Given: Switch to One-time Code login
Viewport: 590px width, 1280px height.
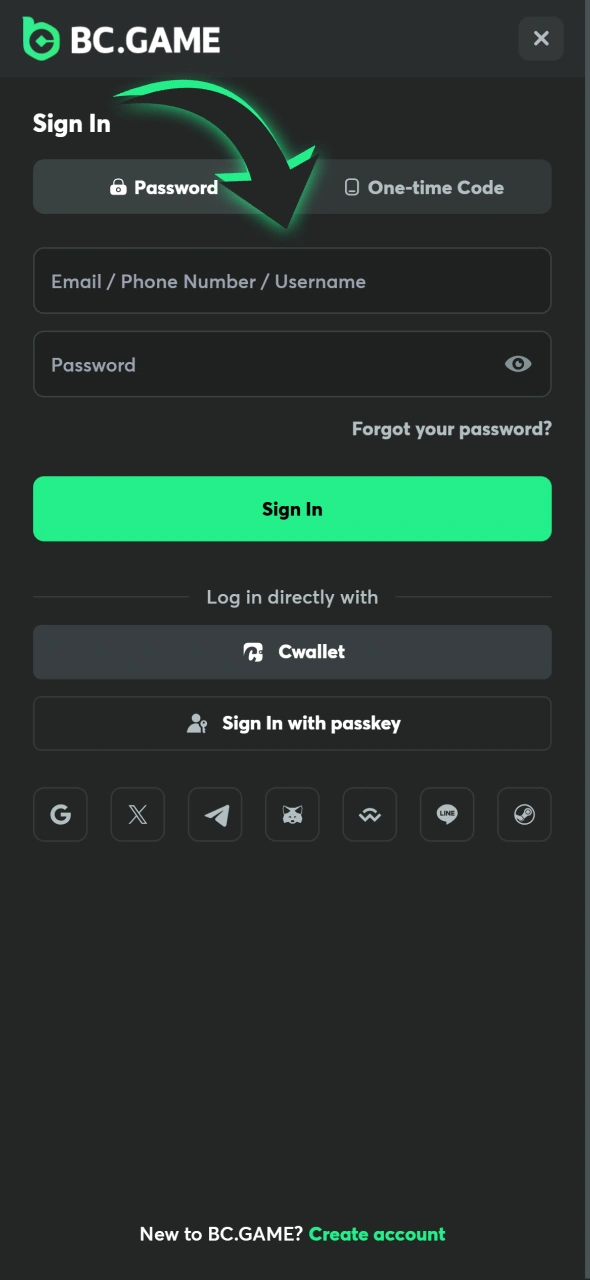Looking at the screenshot, I should [x=425, y=187].
